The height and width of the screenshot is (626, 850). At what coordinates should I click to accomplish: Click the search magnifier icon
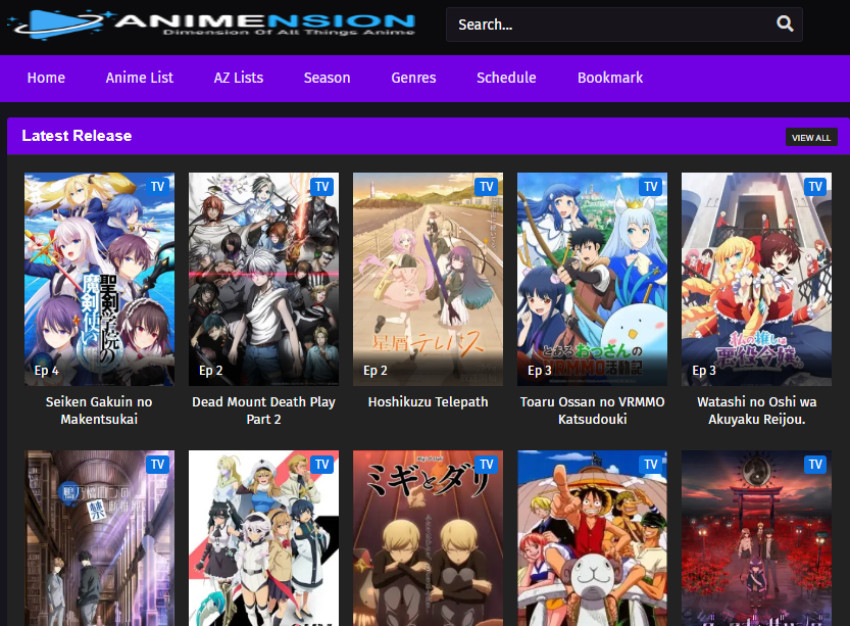[x=785, y=24]
